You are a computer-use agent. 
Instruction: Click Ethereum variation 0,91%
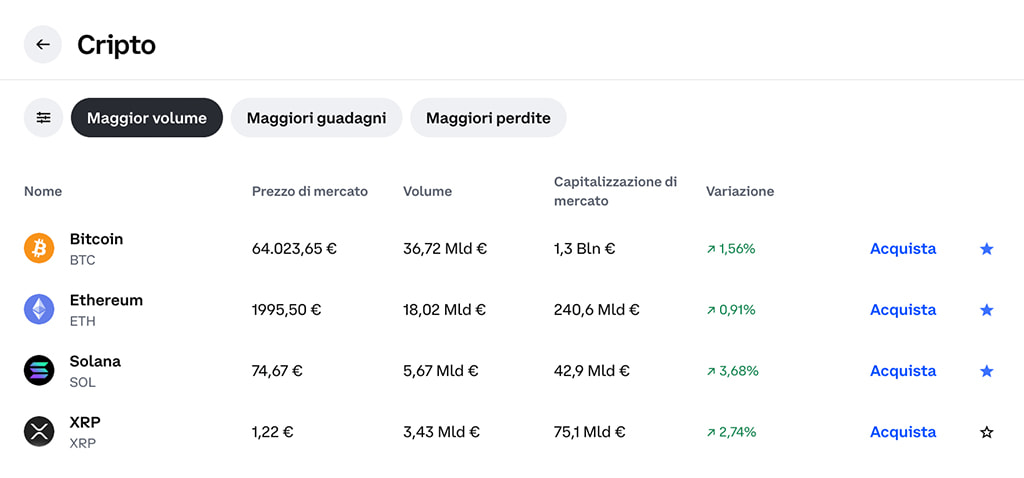pyautogui.click(x=731, y=310)
